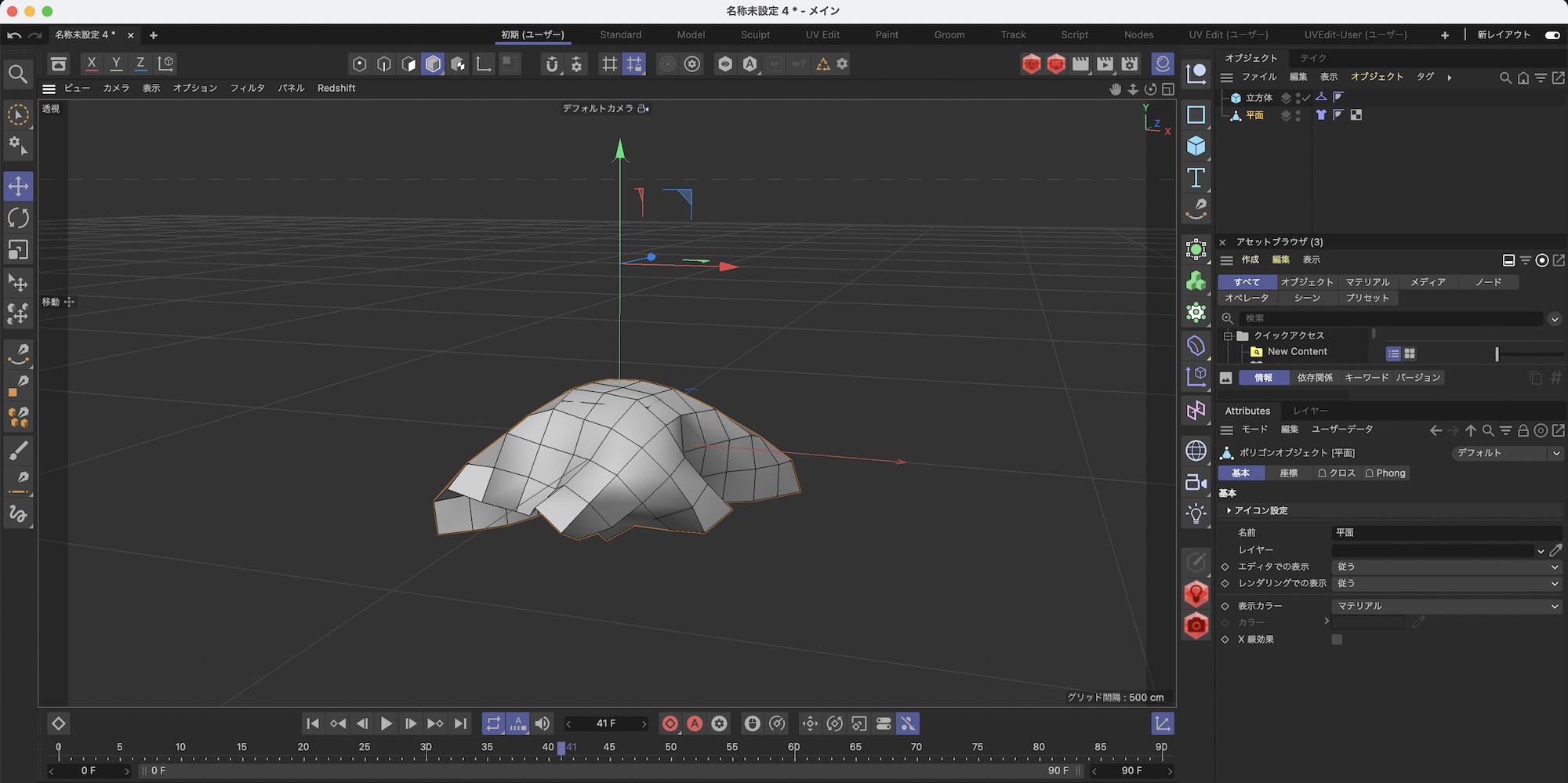
Task: Toggle the new layout switch
Action: coord(1552,35)
